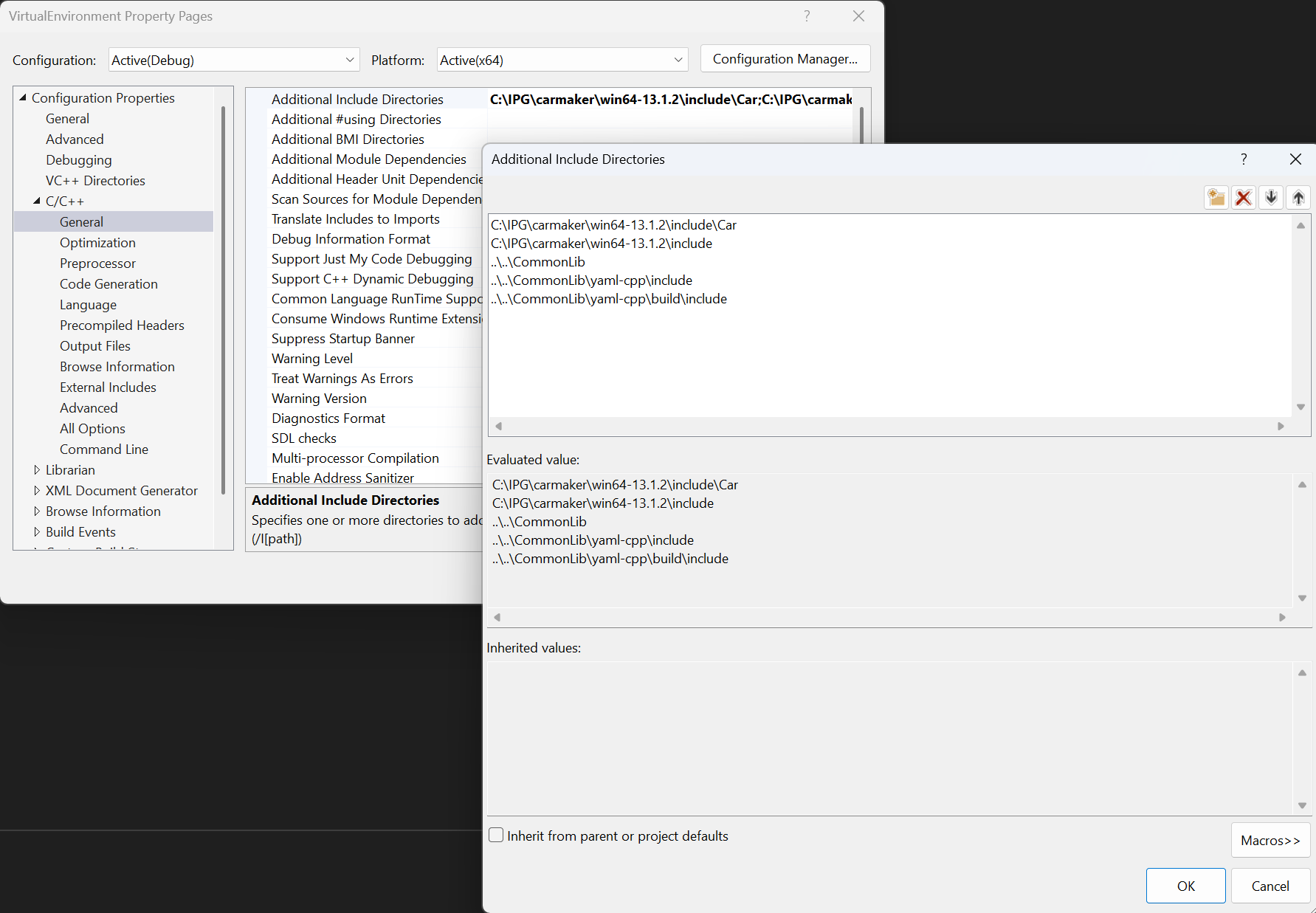Viewport: 1316px width, 913px height.
Task: Collapse the Configuration Properties tree node
Action: pos(23,97)
